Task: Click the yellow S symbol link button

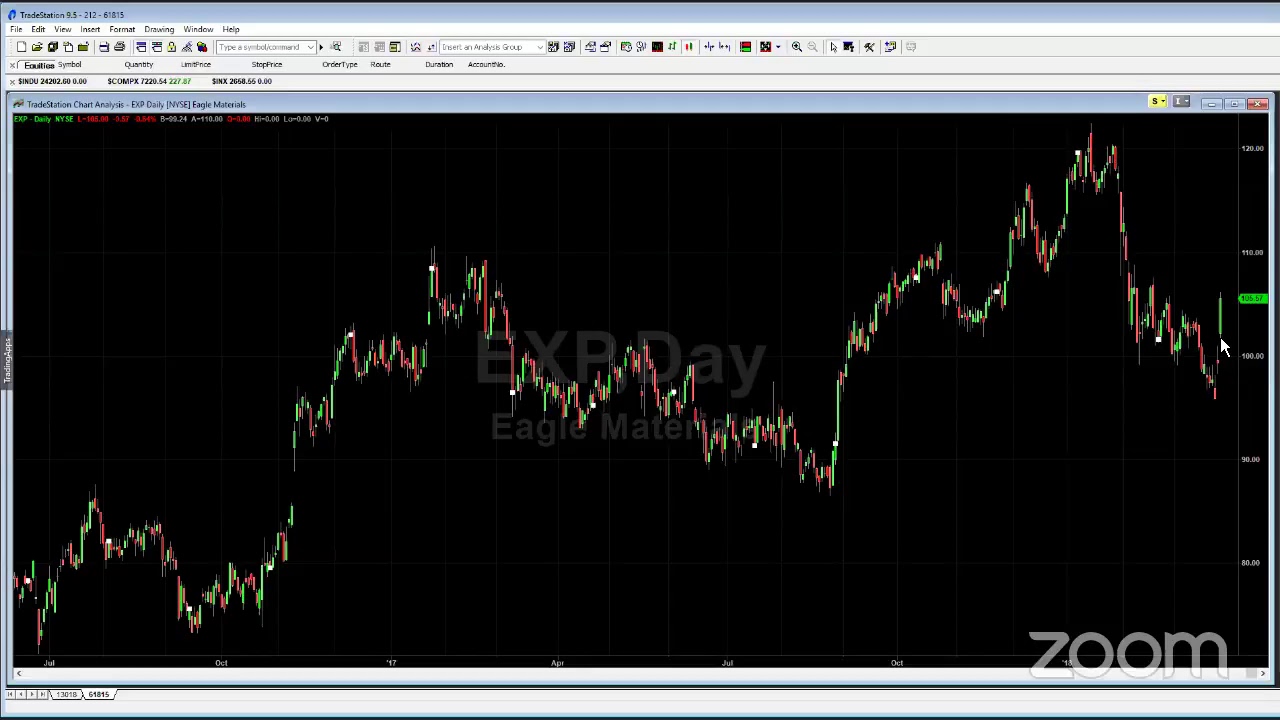Action: [x=1158, y=102]
